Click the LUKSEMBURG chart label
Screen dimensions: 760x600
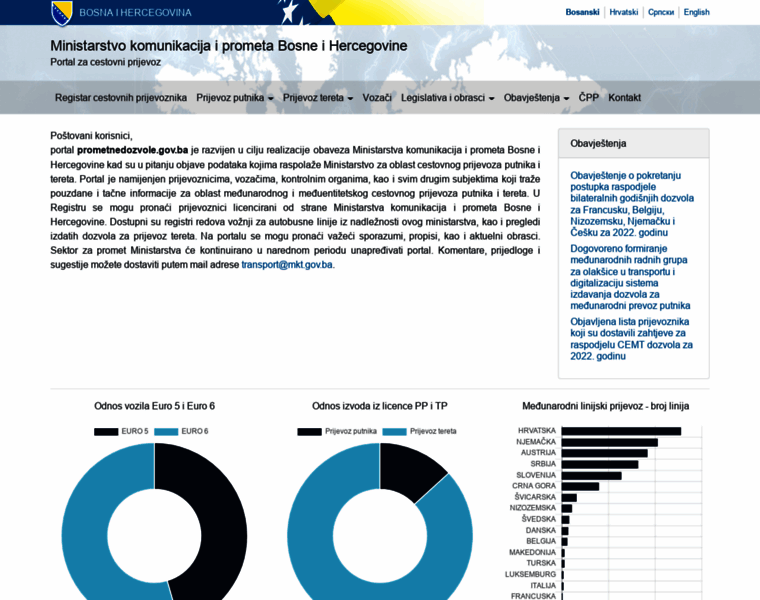530,574
